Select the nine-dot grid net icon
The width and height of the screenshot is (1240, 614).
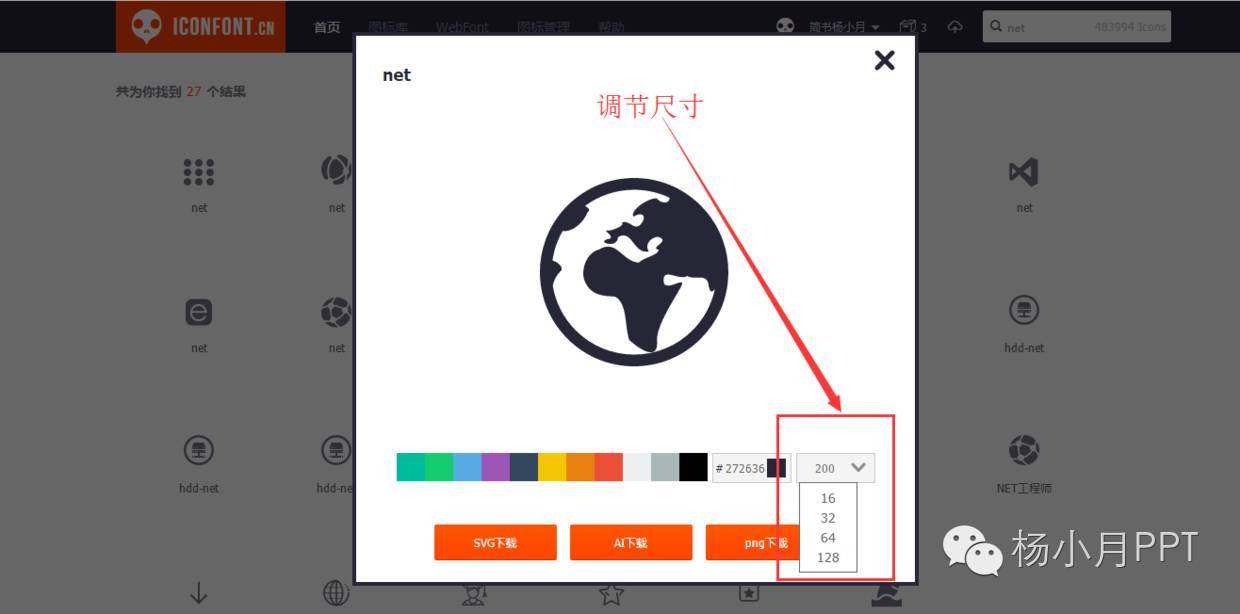[x=199, y=172]
